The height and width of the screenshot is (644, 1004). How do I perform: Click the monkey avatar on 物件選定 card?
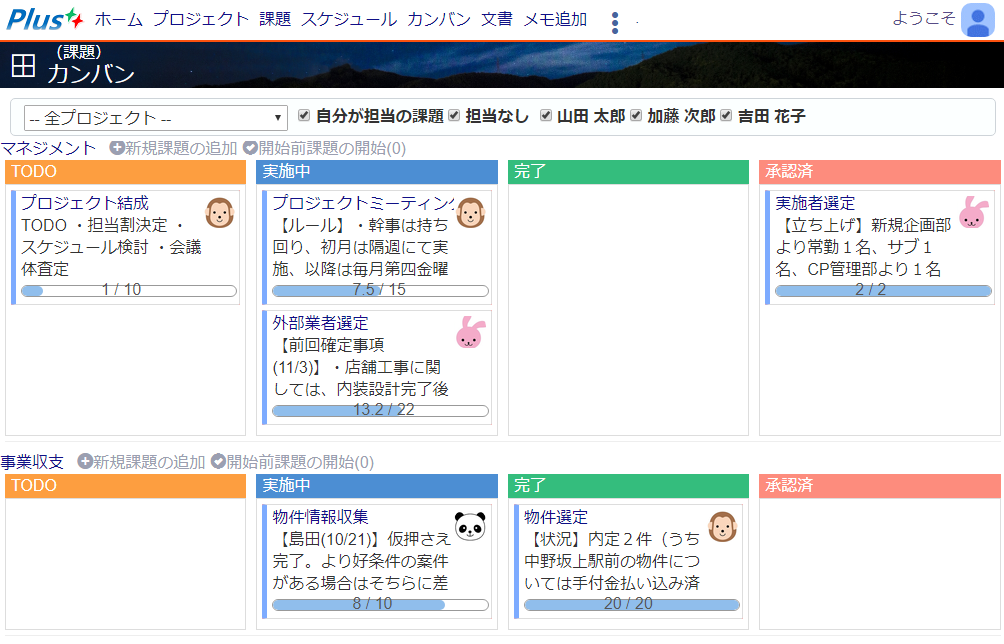(723, 527)
